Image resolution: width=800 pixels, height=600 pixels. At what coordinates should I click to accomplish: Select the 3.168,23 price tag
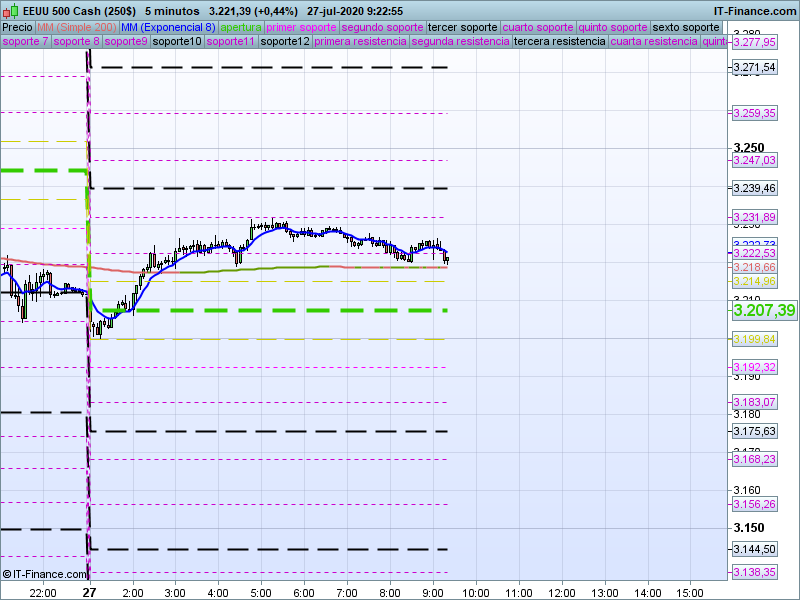[x=754, y=459]
